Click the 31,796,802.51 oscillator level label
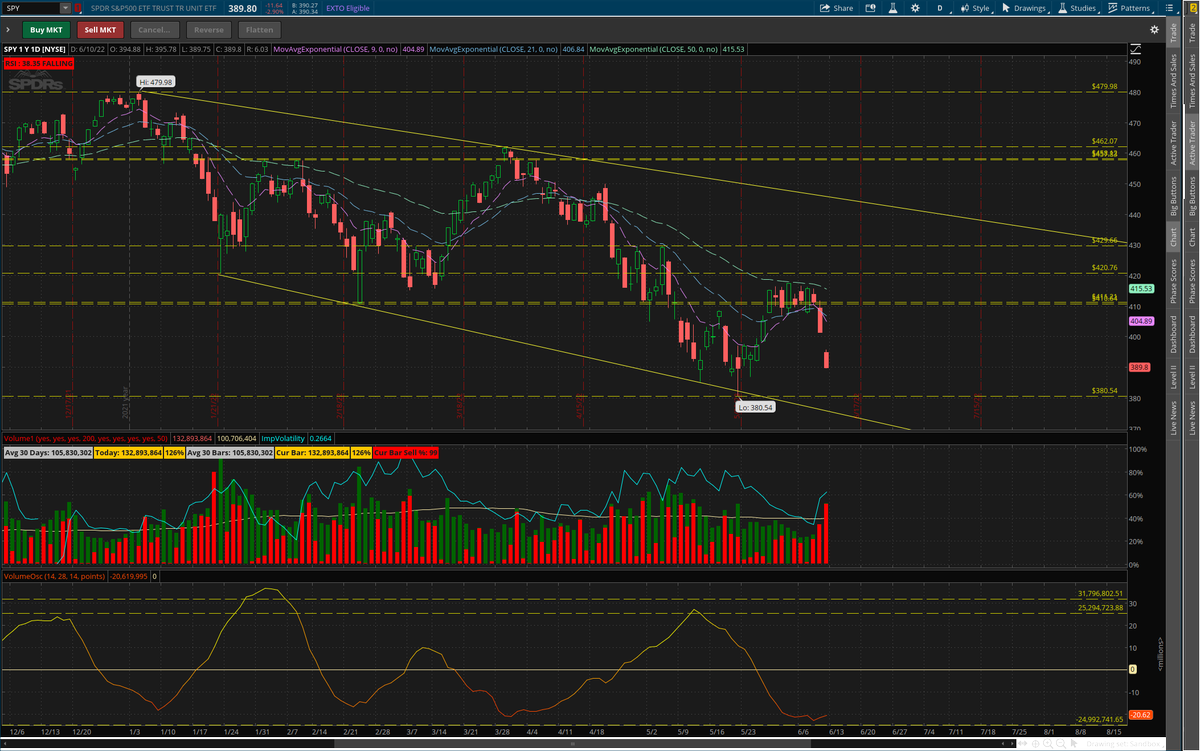The image size is (1200, 751). [x=1101, y=594]
